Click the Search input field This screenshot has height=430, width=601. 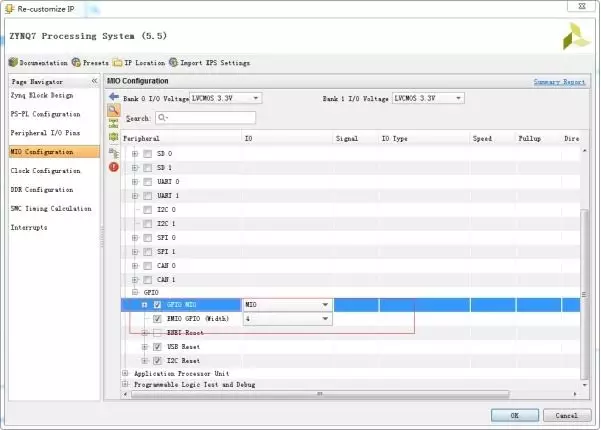205,118
